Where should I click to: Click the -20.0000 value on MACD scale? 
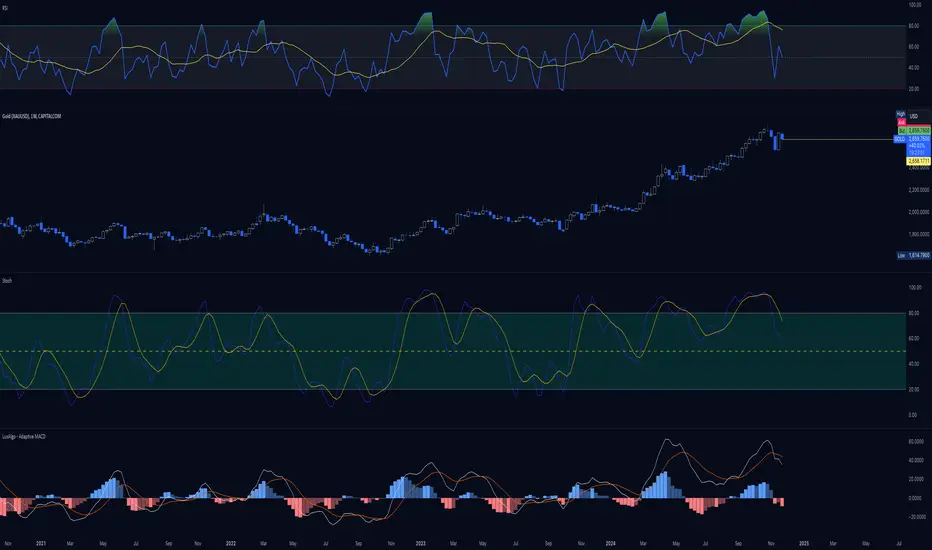point(916,517)
